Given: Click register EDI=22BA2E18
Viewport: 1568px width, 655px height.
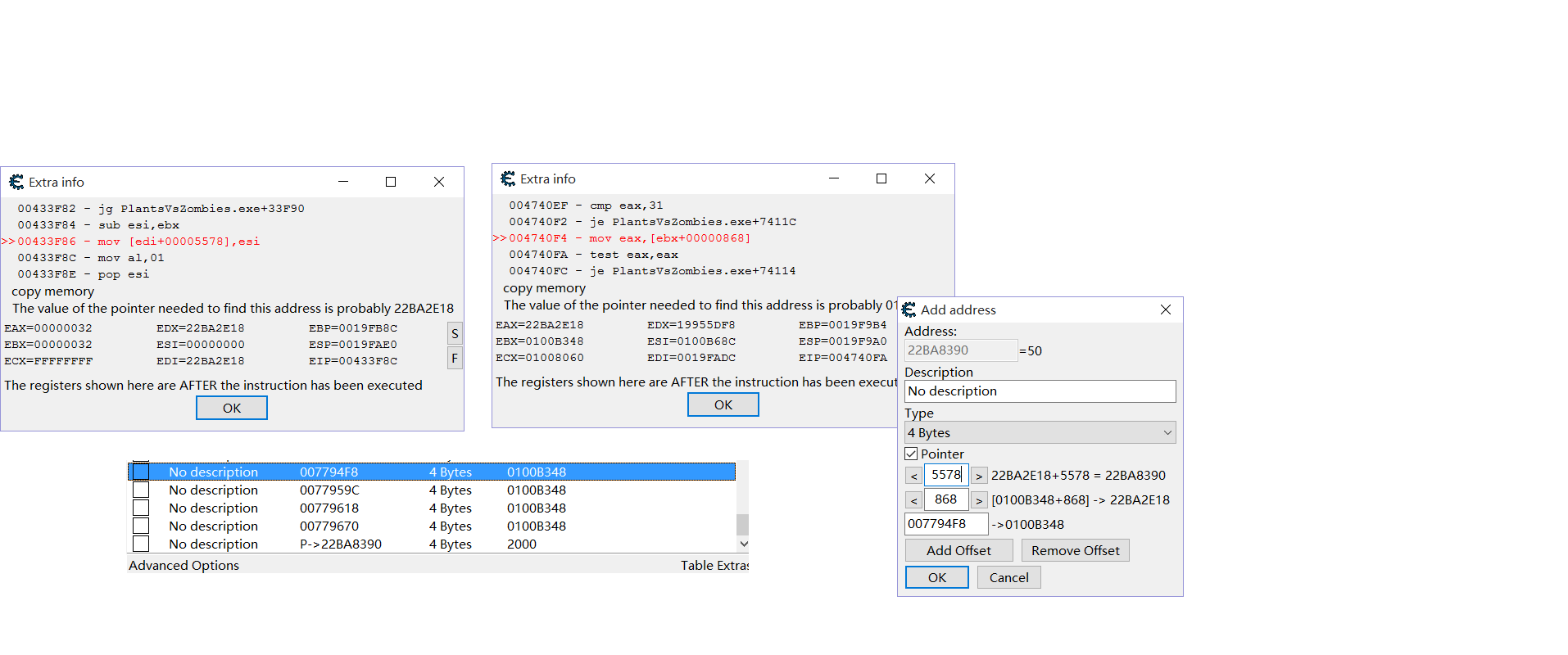Looking at the screenshot, I should coord(201,361).
